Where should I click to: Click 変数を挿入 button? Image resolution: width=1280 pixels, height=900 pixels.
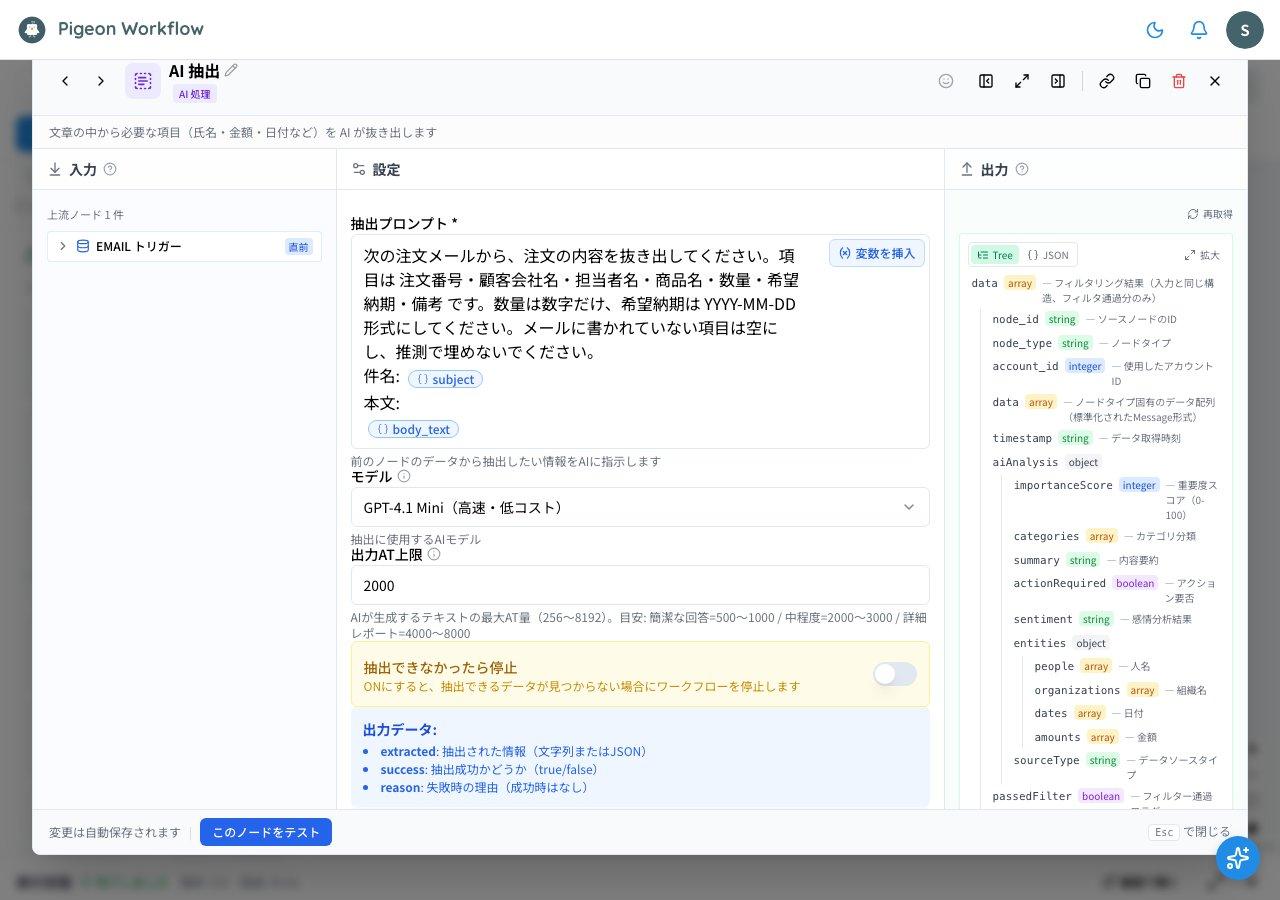pos(877,253)
